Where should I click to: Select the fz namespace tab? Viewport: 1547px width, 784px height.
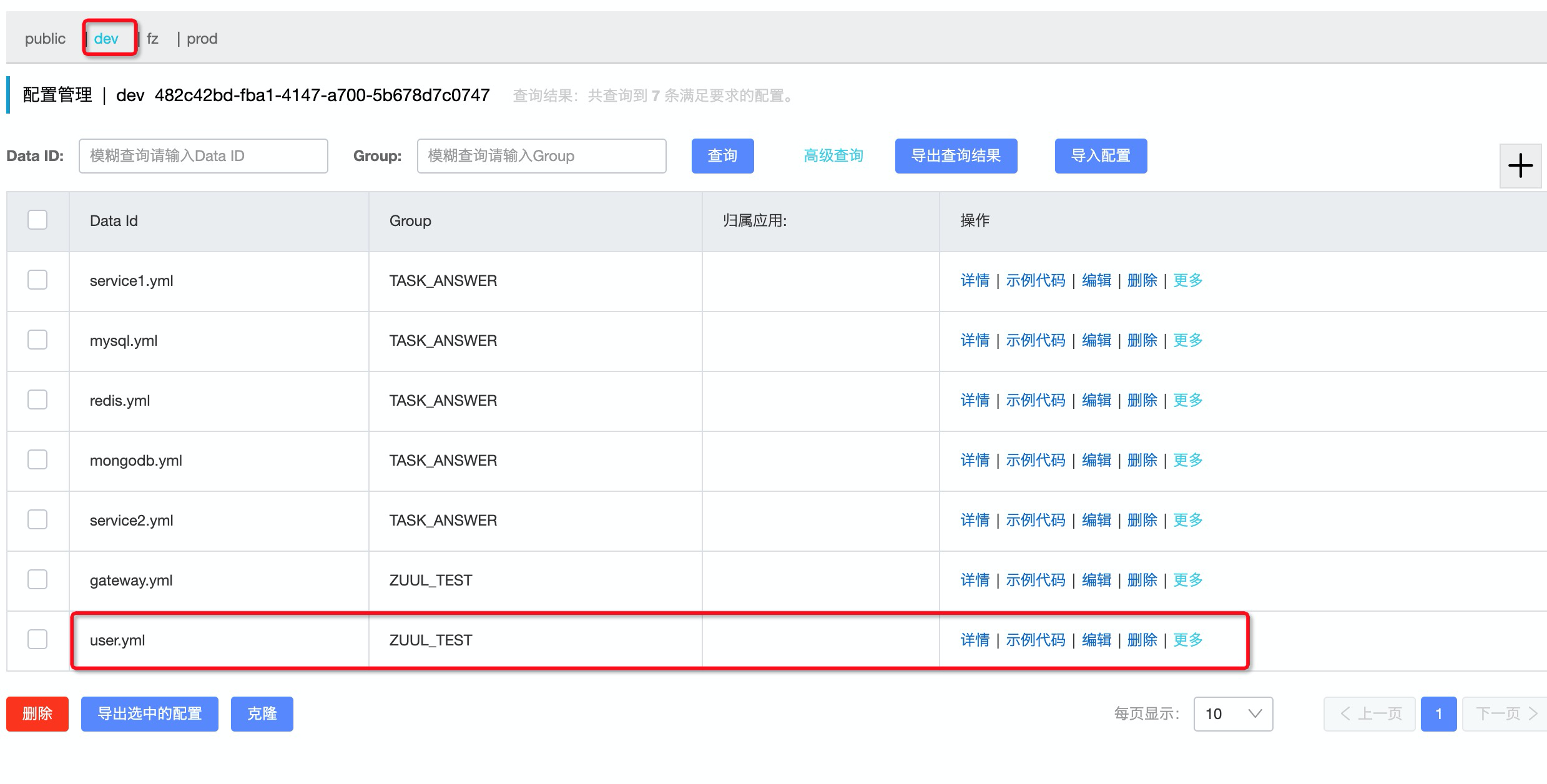click(152, 39)
